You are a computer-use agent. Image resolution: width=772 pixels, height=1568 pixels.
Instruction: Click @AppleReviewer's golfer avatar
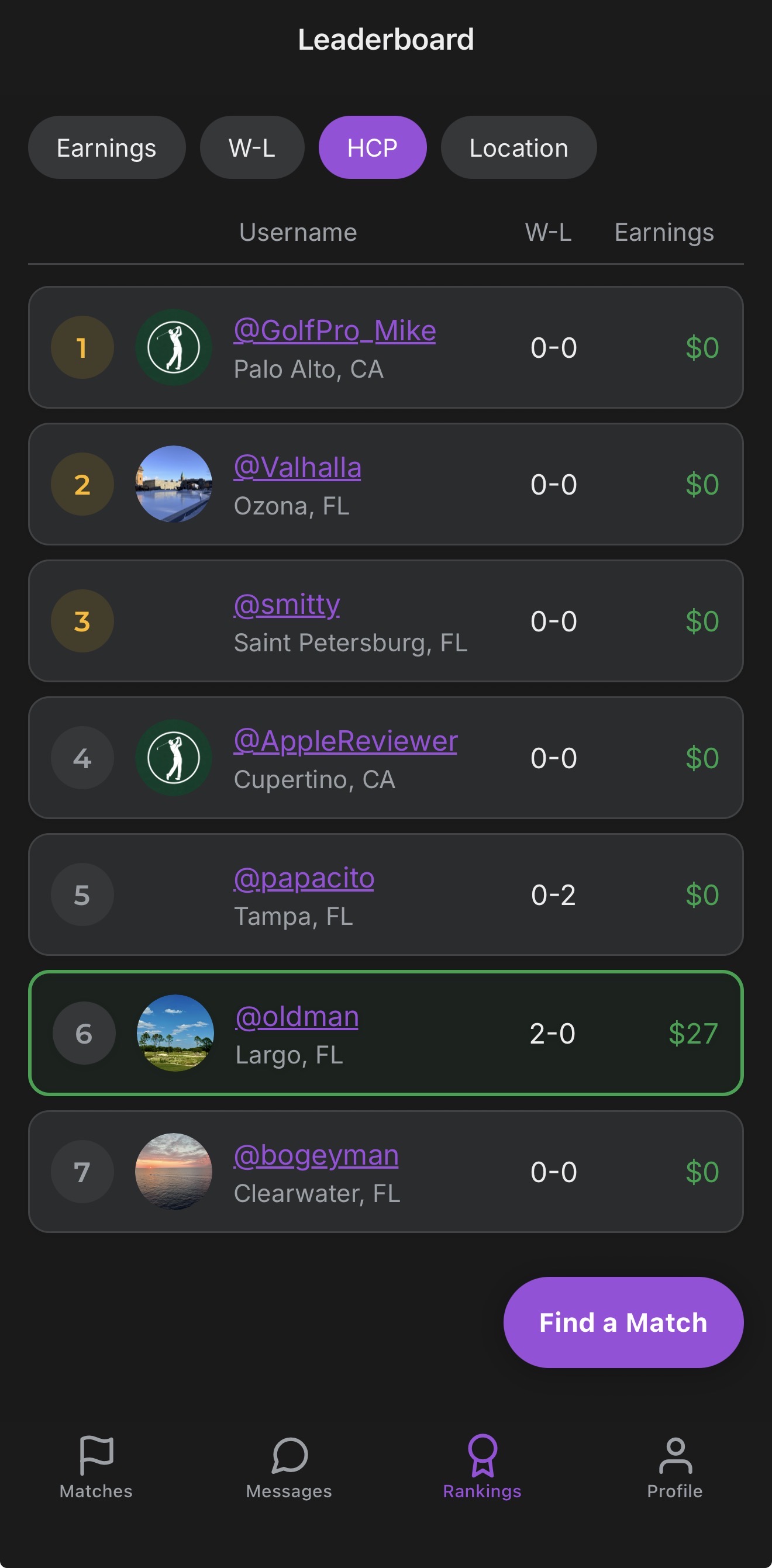coord(174,757)
